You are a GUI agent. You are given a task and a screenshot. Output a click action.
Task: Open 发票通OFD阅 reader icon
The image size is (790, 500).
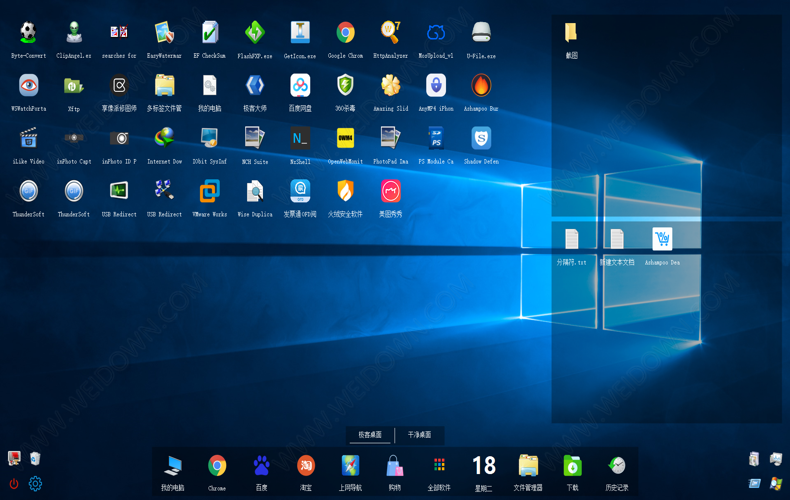300,191
